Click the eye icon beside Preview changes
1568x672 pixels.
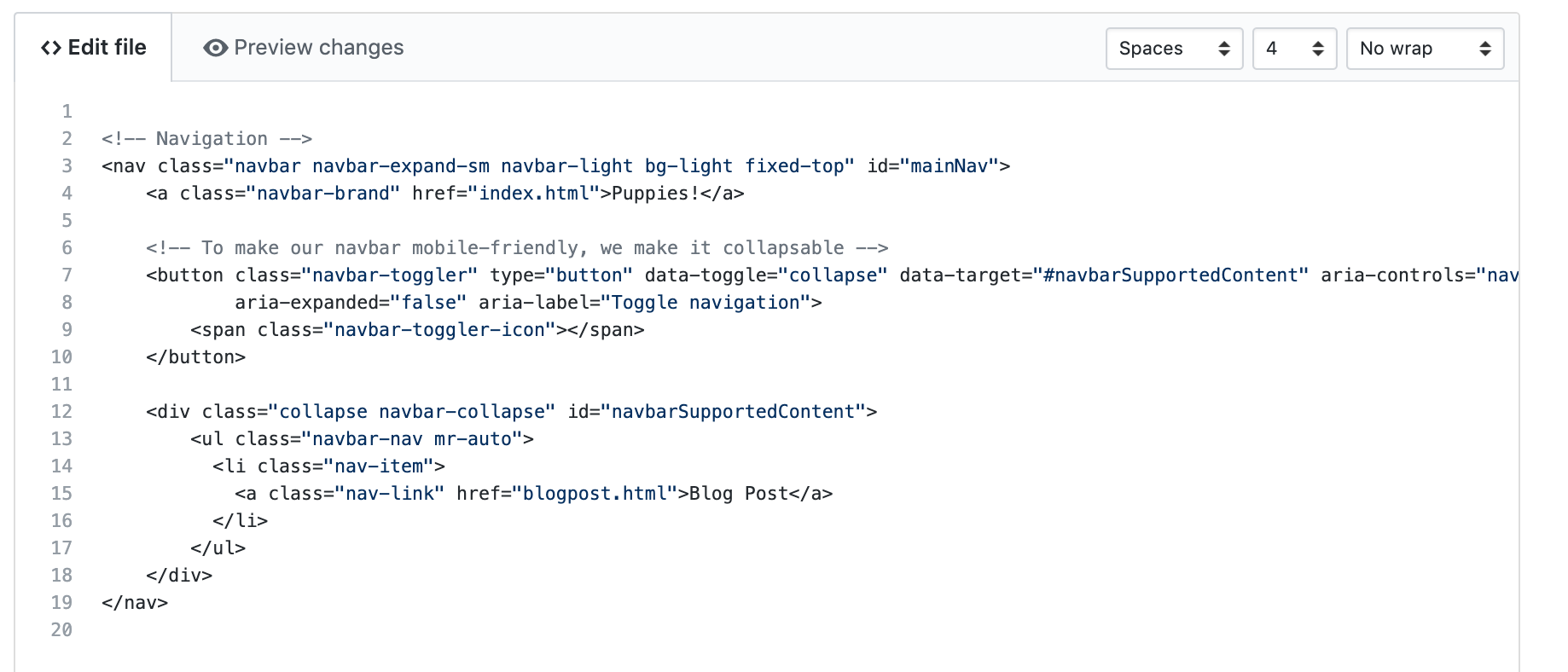[x=215, y=48]
